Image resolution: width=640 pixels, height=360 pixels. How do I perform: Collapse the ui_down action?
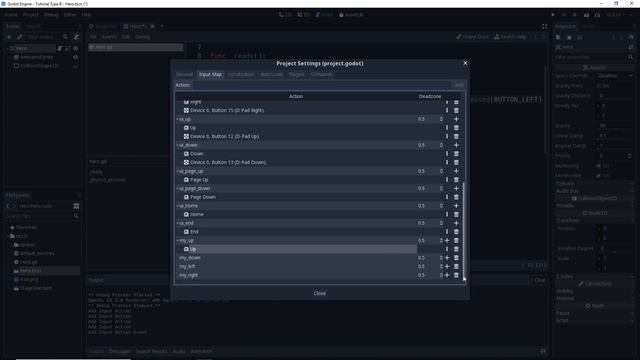pyautogui.click(x=178, y=145)
